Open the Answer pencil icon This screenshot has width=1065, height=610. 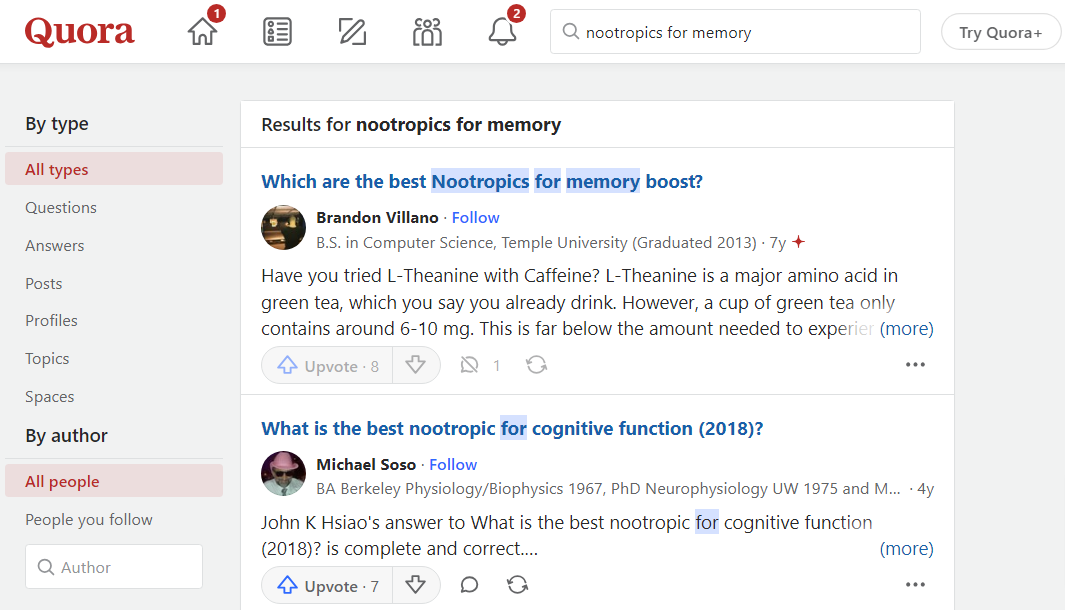[352, 32]
